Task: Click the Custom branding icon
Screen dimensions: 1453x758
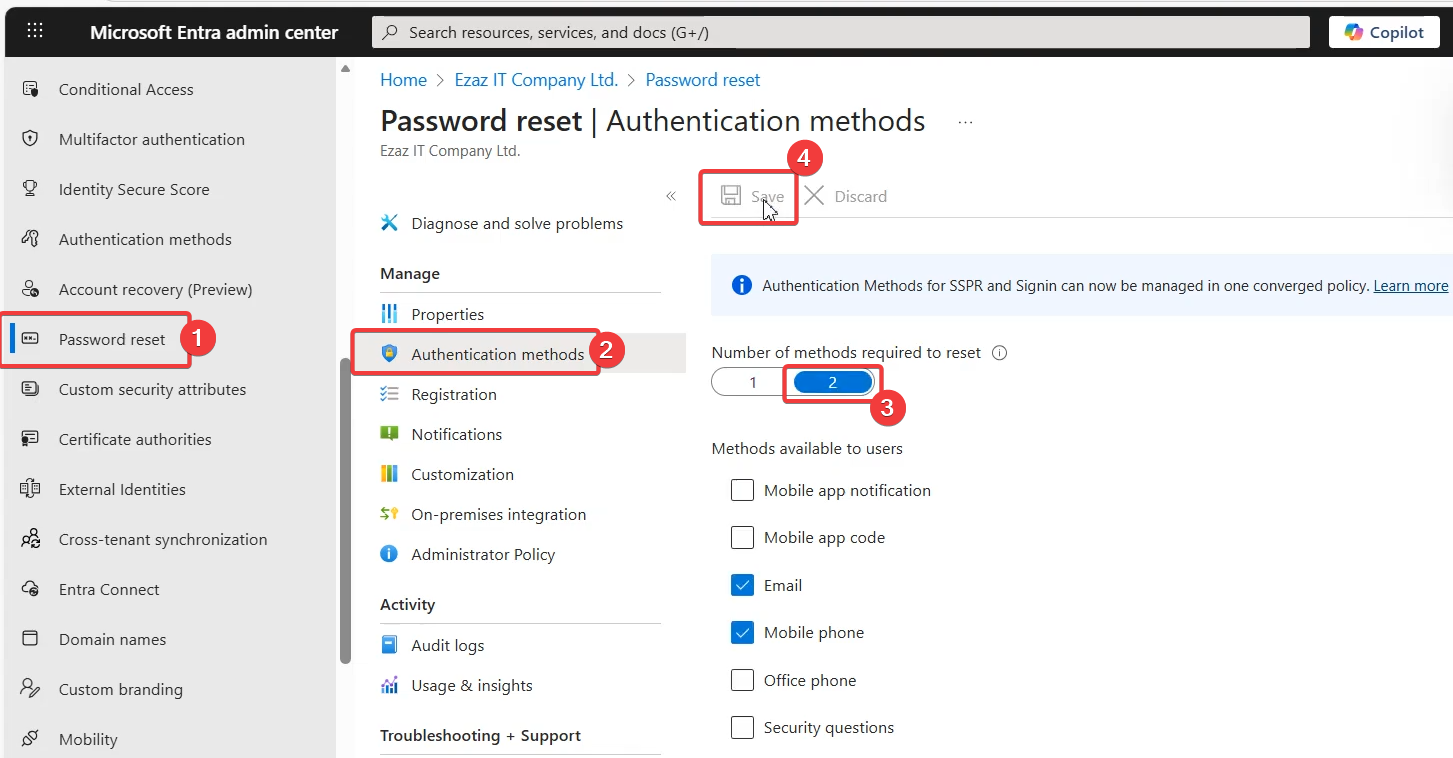Action: point(30,689)
